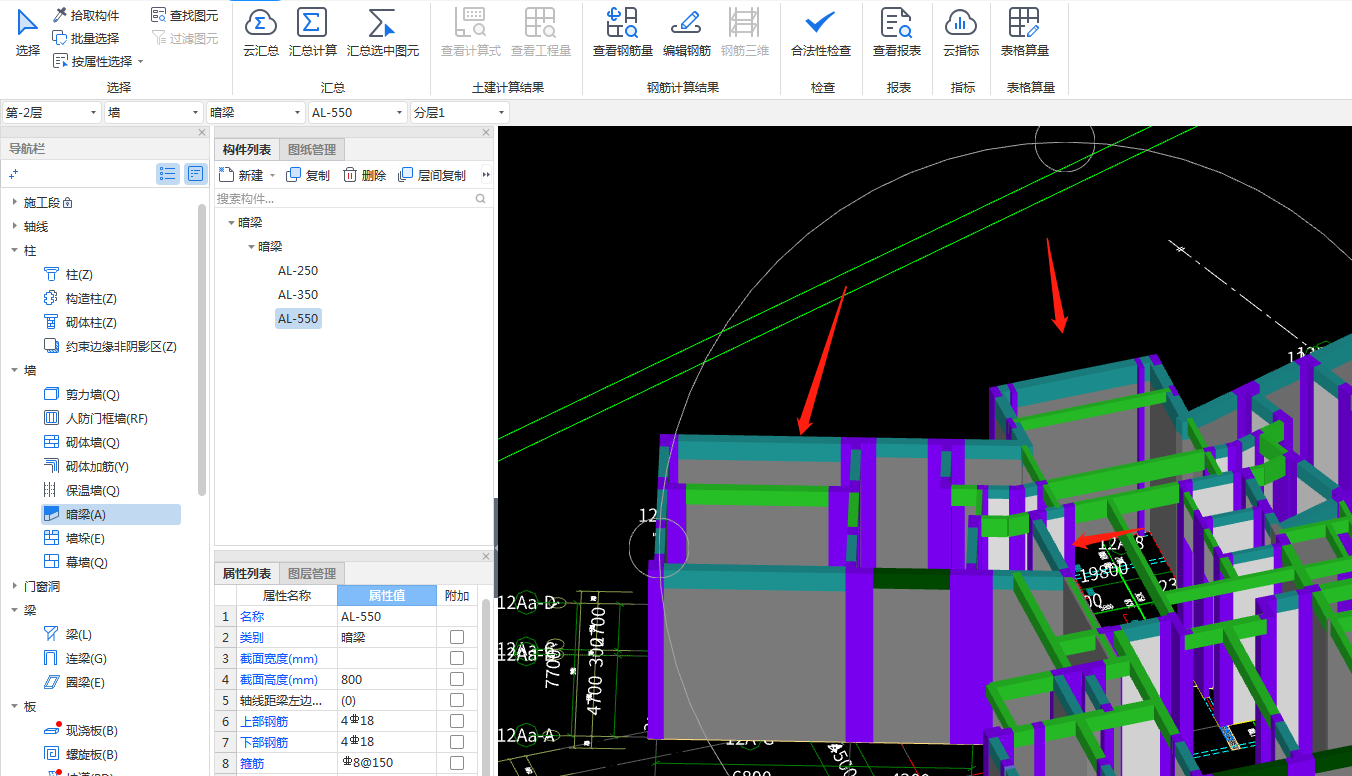The image size is (1352, 776).
Task: Tick 附加 checkbox for 上部钢筋 row
Action: [x=457, y=721]
